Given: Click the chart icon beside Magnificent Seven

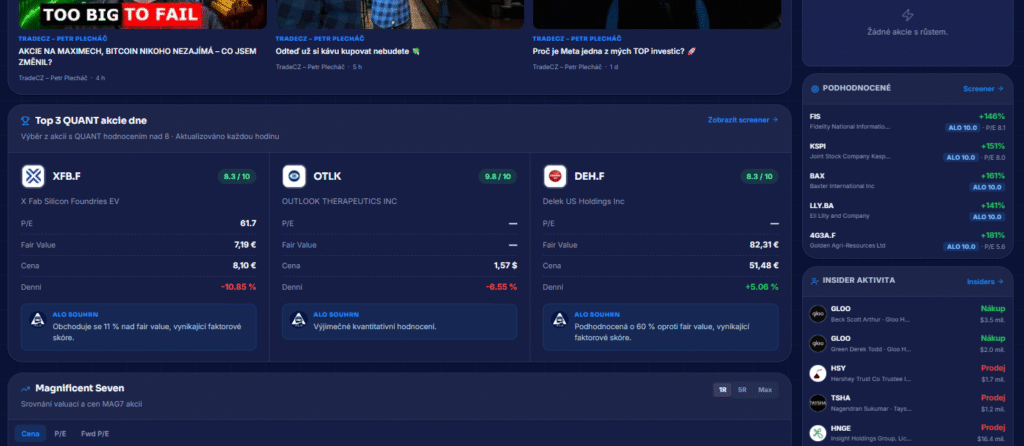Looking at the screenshot, I should [x=25, y=389].
